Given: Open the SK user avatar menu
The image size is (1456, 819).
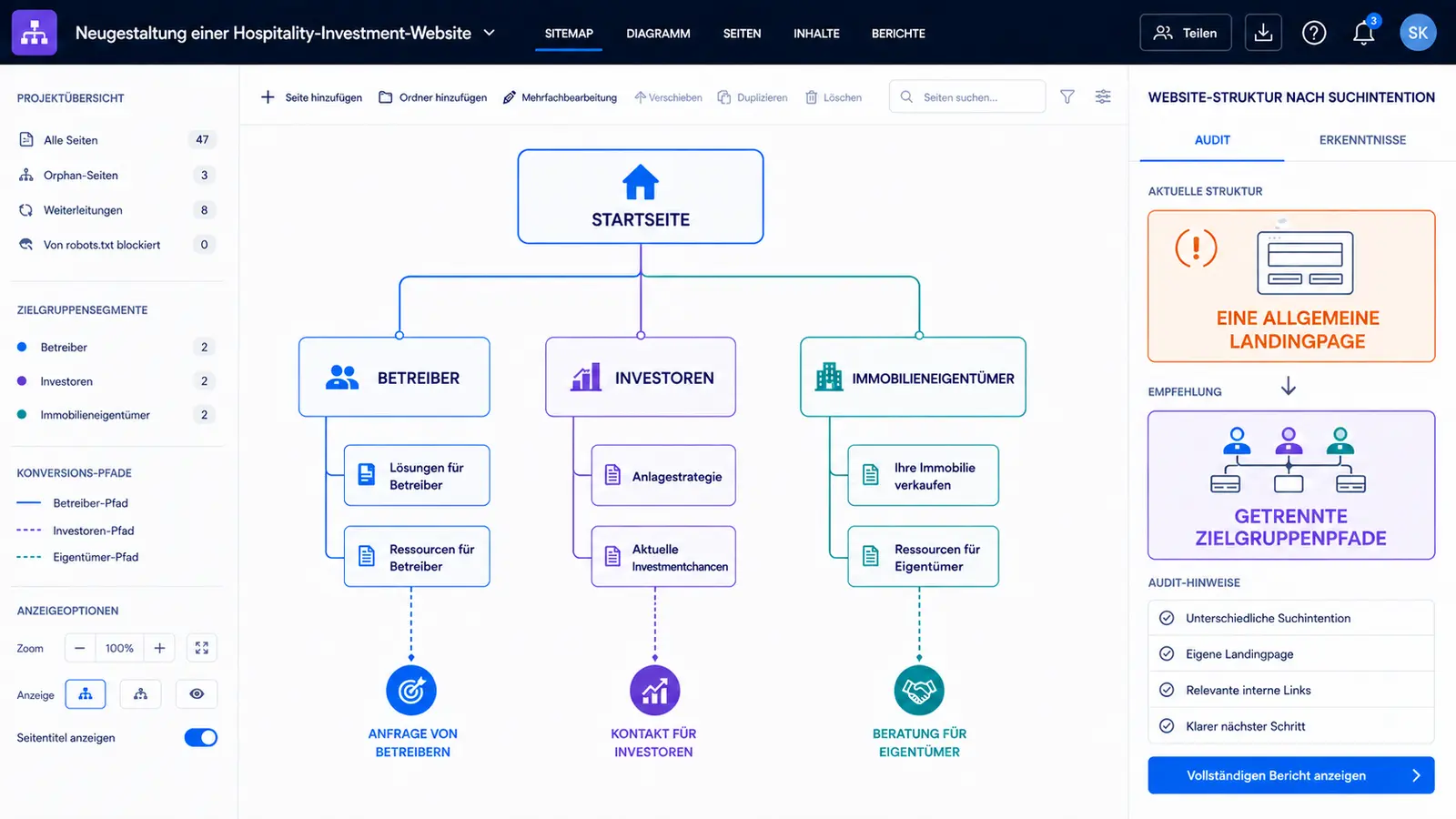Looking at the screenshot, I should [1418, 33].
